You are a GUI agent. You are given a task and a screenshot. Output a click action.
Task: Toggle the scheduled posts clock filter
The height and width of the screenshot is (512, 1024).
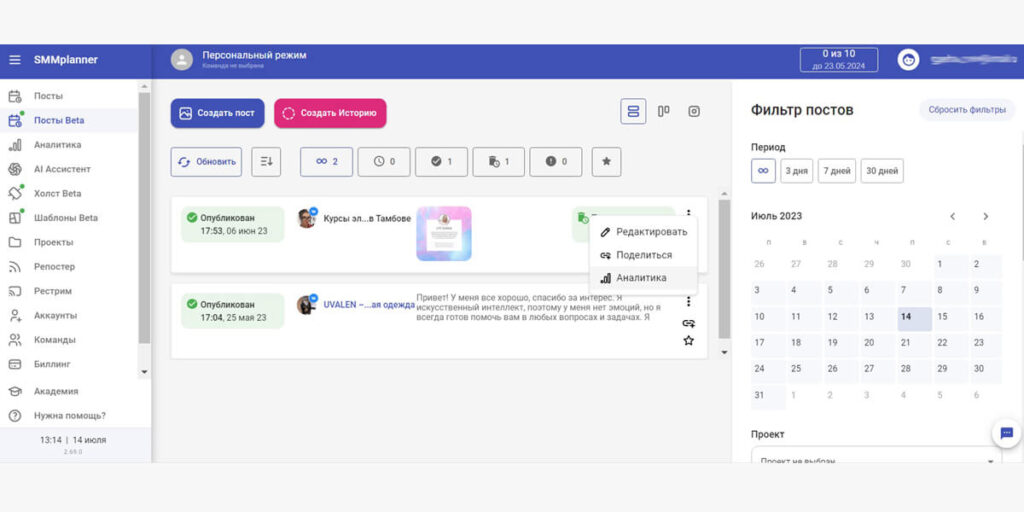click(384, 161)
